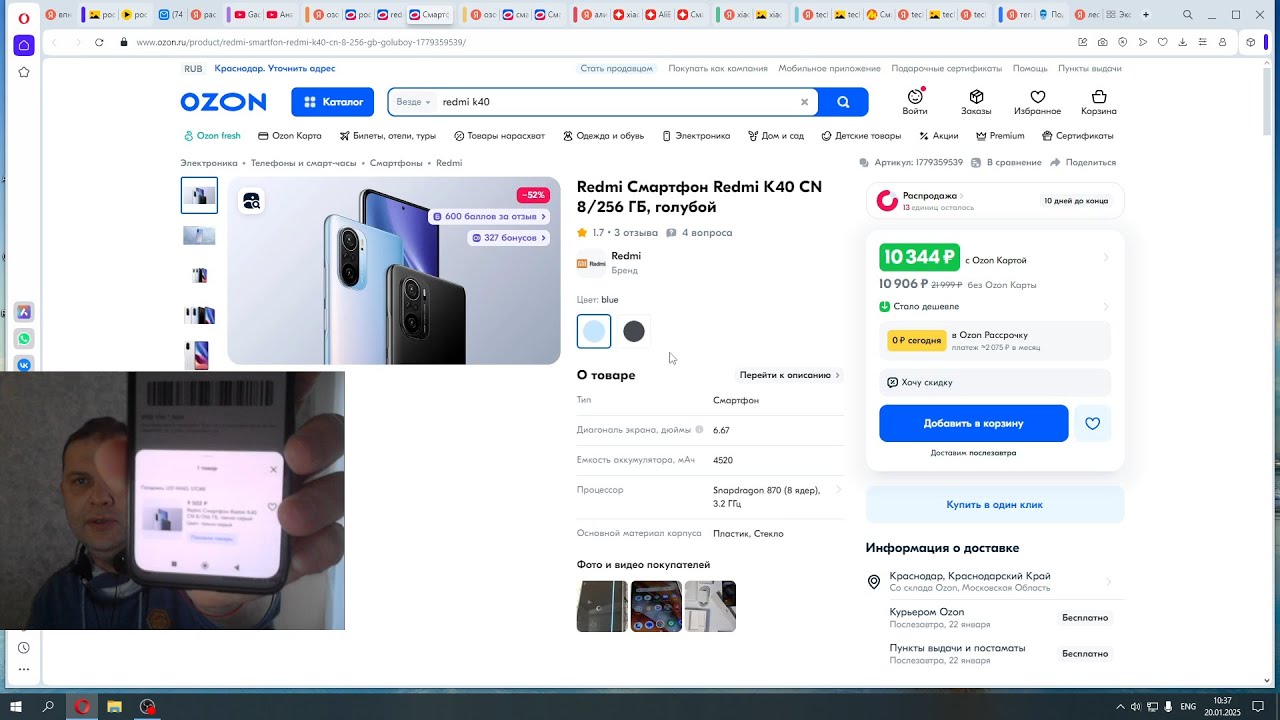Search open tabs with magnifier icon
Image resolution: width=1280 pixels, height=720 pixels.
tap(1187, 15)
